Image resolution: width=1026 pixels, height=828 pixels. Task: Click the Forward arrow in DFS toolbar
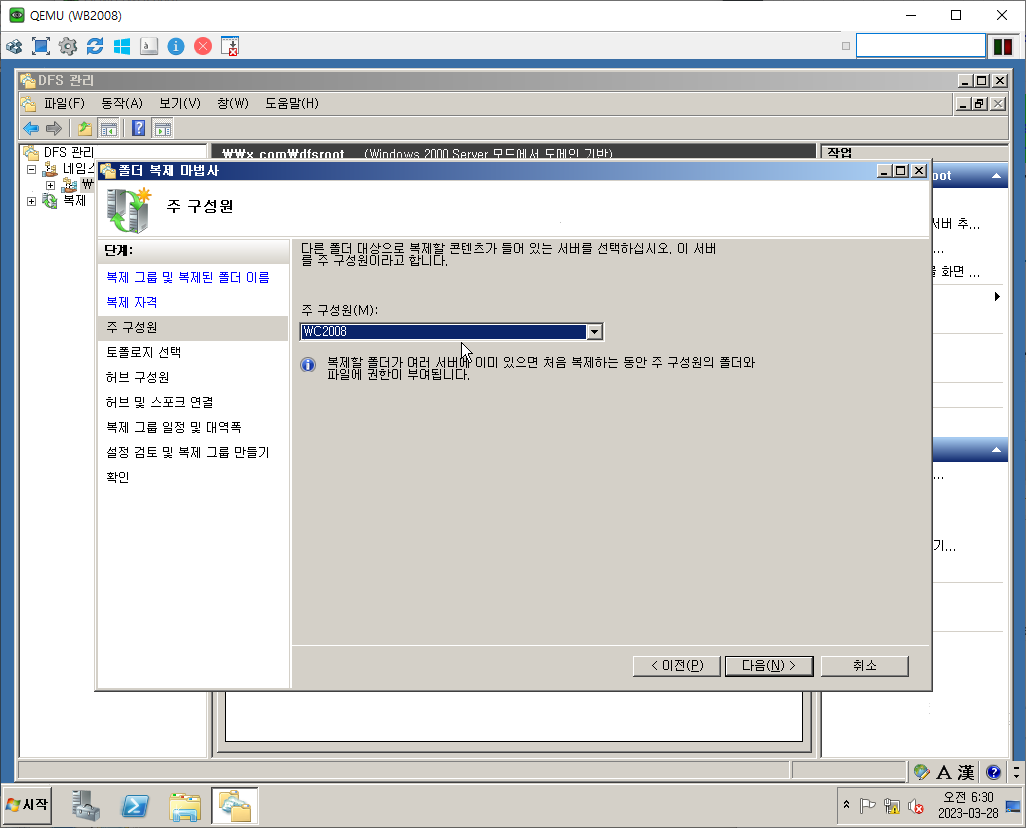pyautogui.click(x=54, y=128)
